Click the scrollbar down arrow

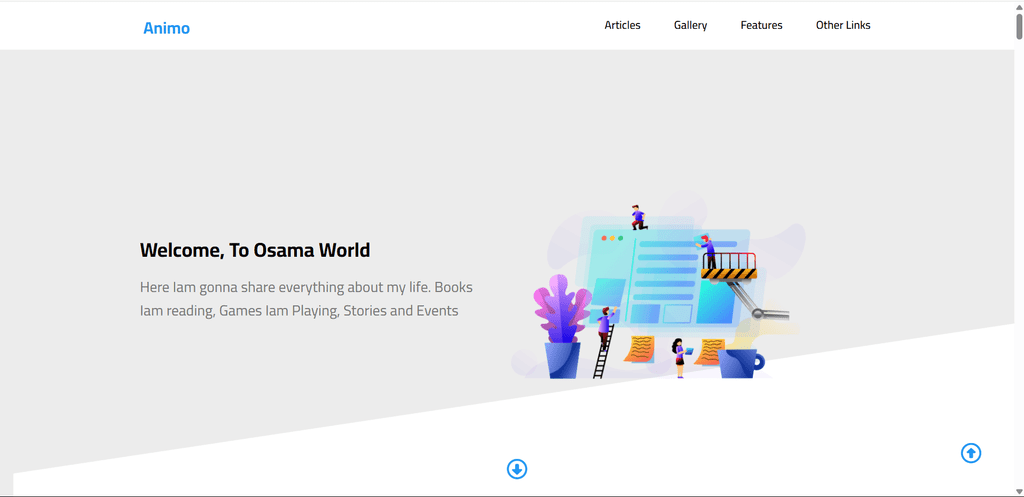(1019, 492)
